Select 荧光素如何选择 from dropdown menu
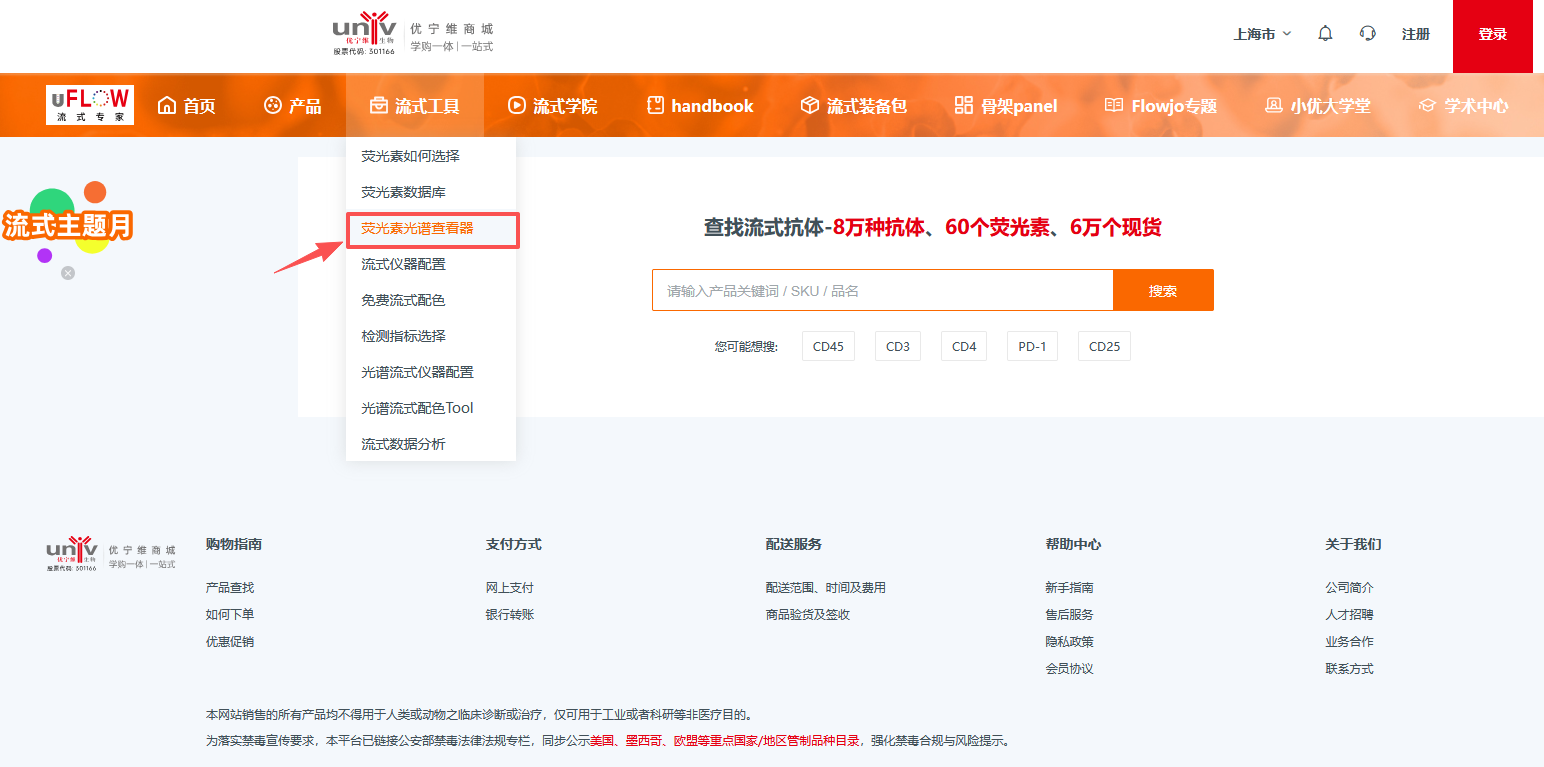Screen dimensions: 1544x767 coord(431,156)
